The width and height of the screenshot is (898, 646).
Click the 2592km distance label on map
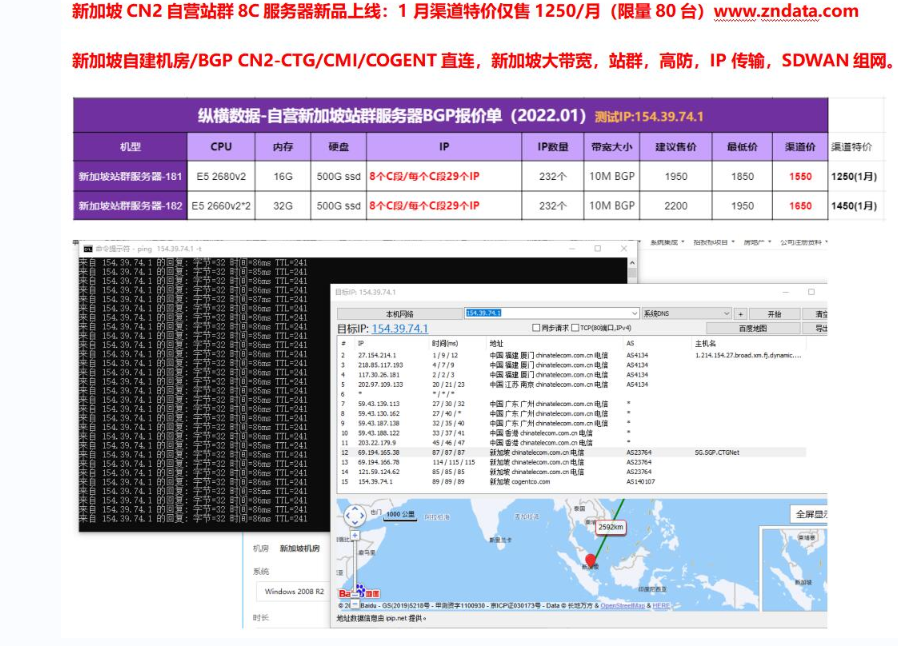click(611, 527)
